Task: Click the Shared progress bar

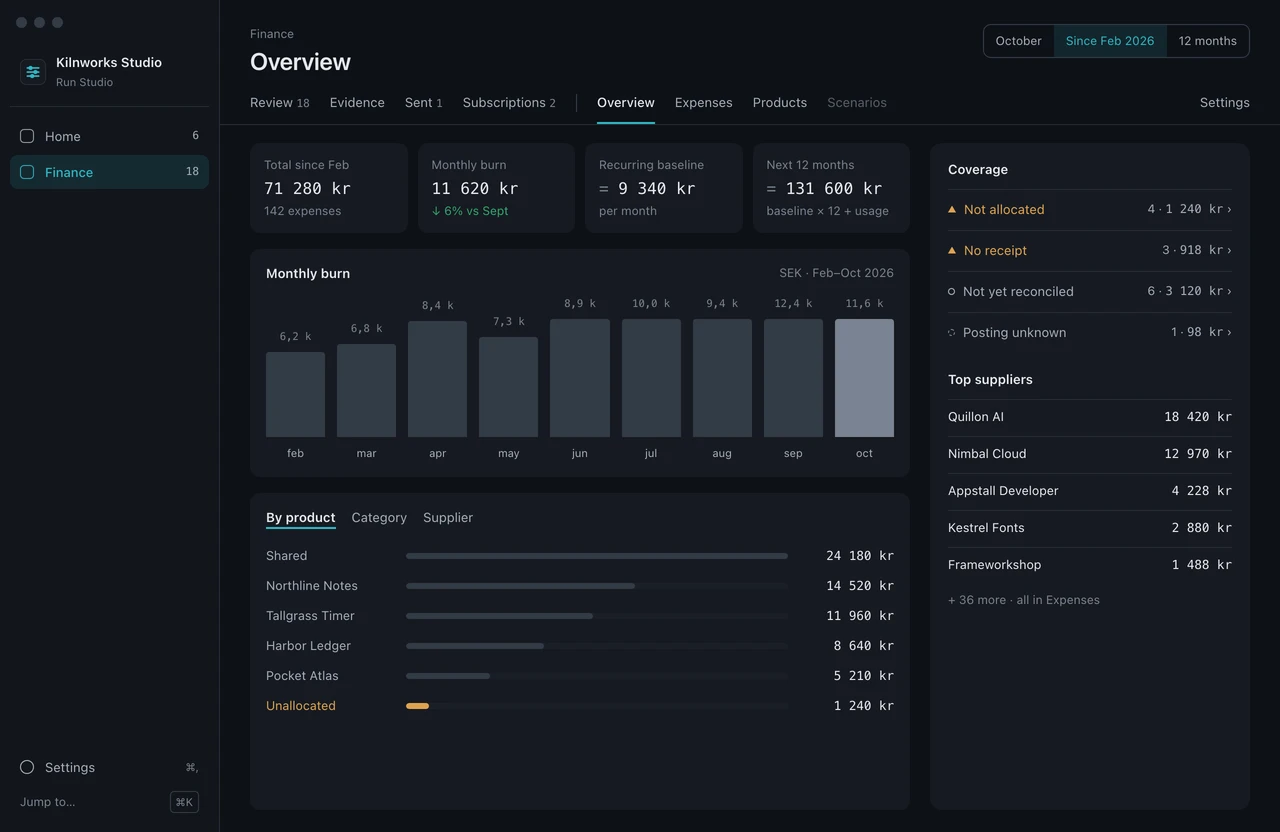Action: (597, 556)
